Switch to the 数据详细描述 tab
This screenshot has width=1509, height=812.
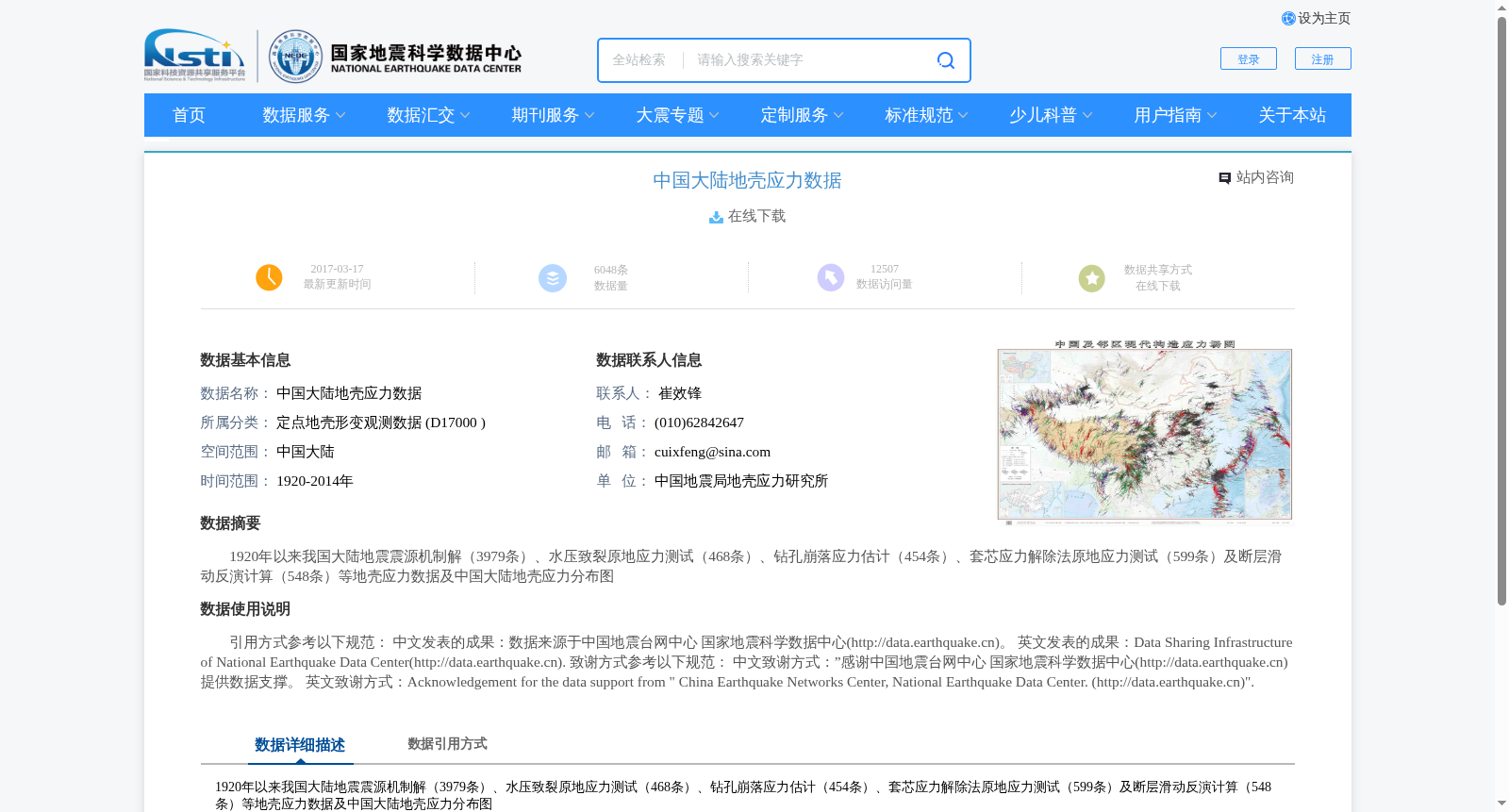[300, 745]
